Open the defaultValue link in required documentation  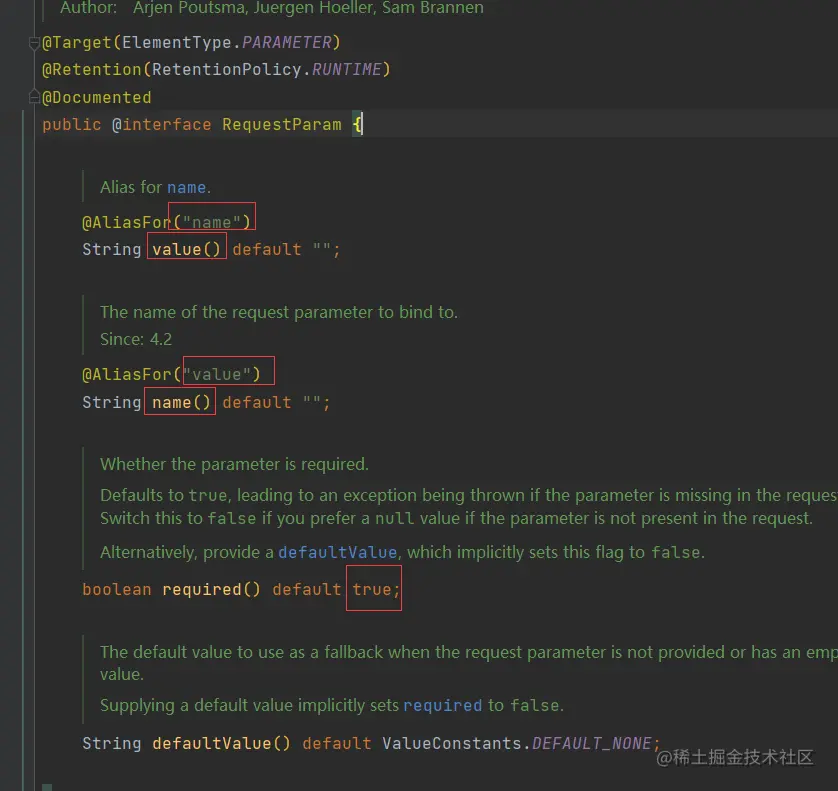click(x=337, y=552)
